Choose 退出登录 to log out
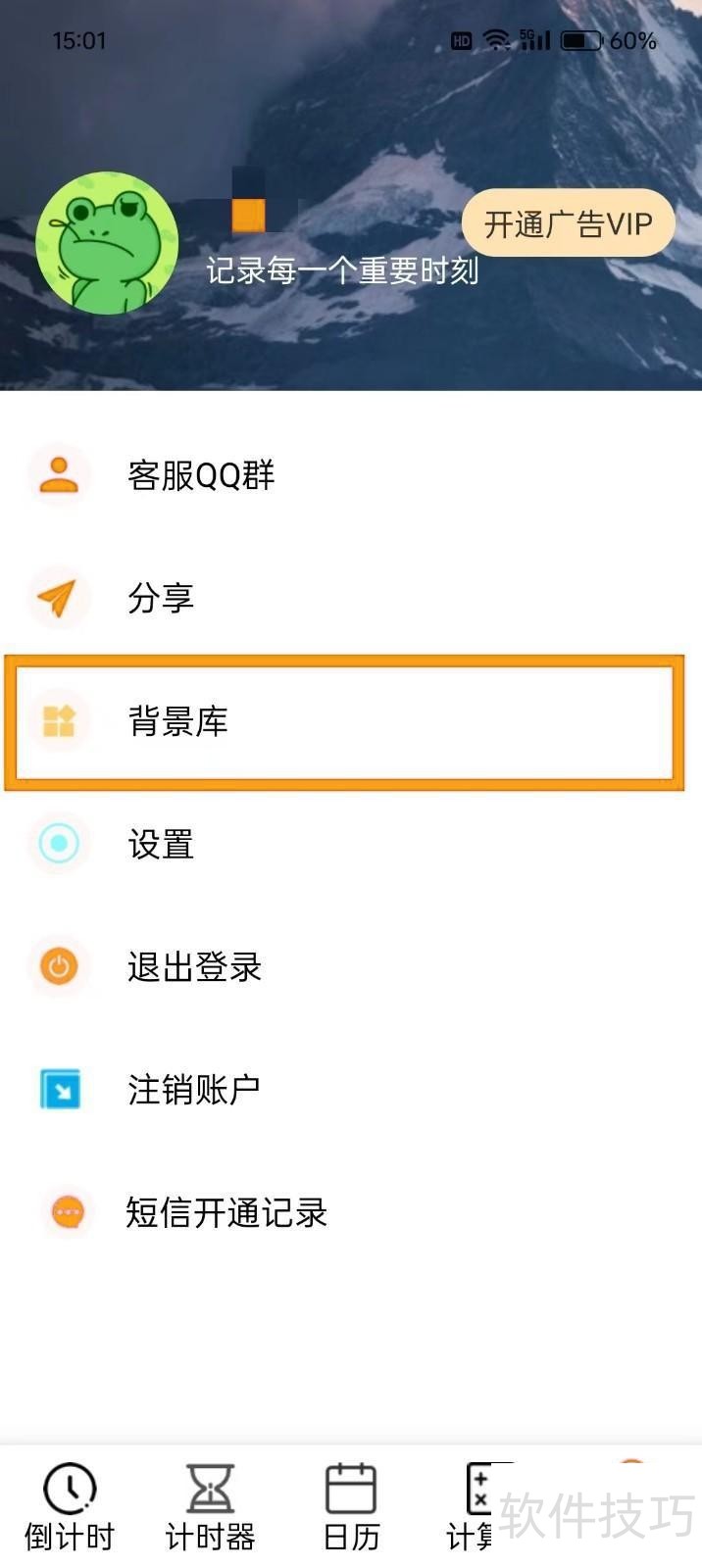 pyautogui.click(x=194, y=966)
